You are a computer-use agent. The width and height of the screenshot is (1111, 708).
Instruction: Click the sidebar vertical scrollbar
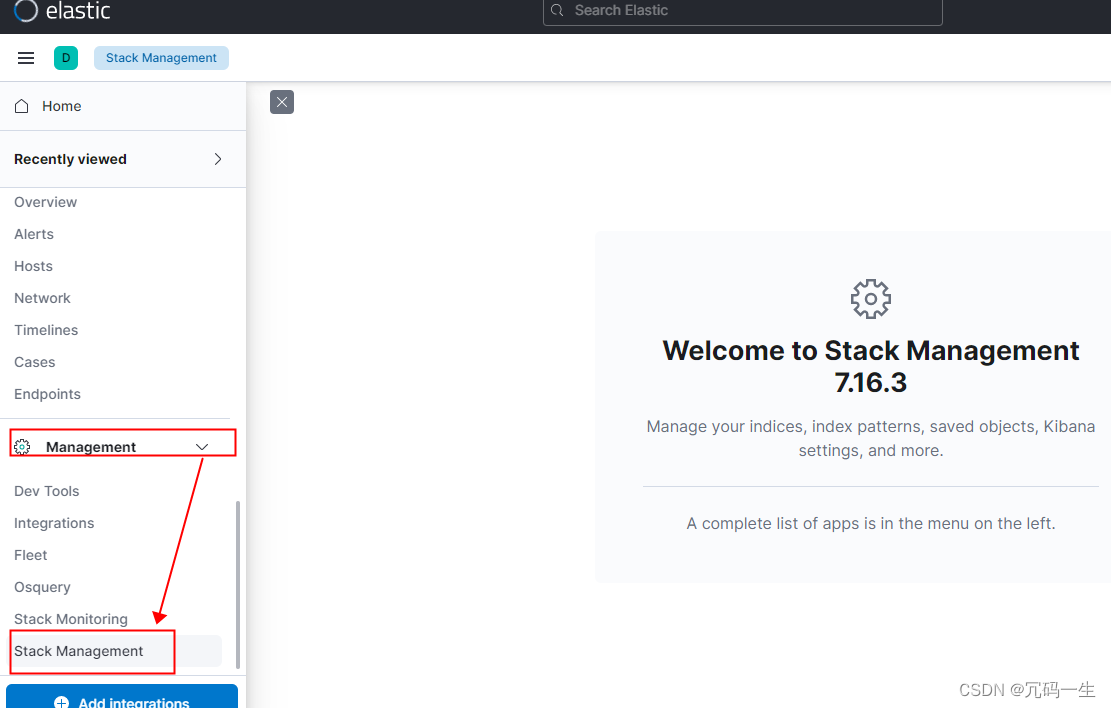[237, 584]
